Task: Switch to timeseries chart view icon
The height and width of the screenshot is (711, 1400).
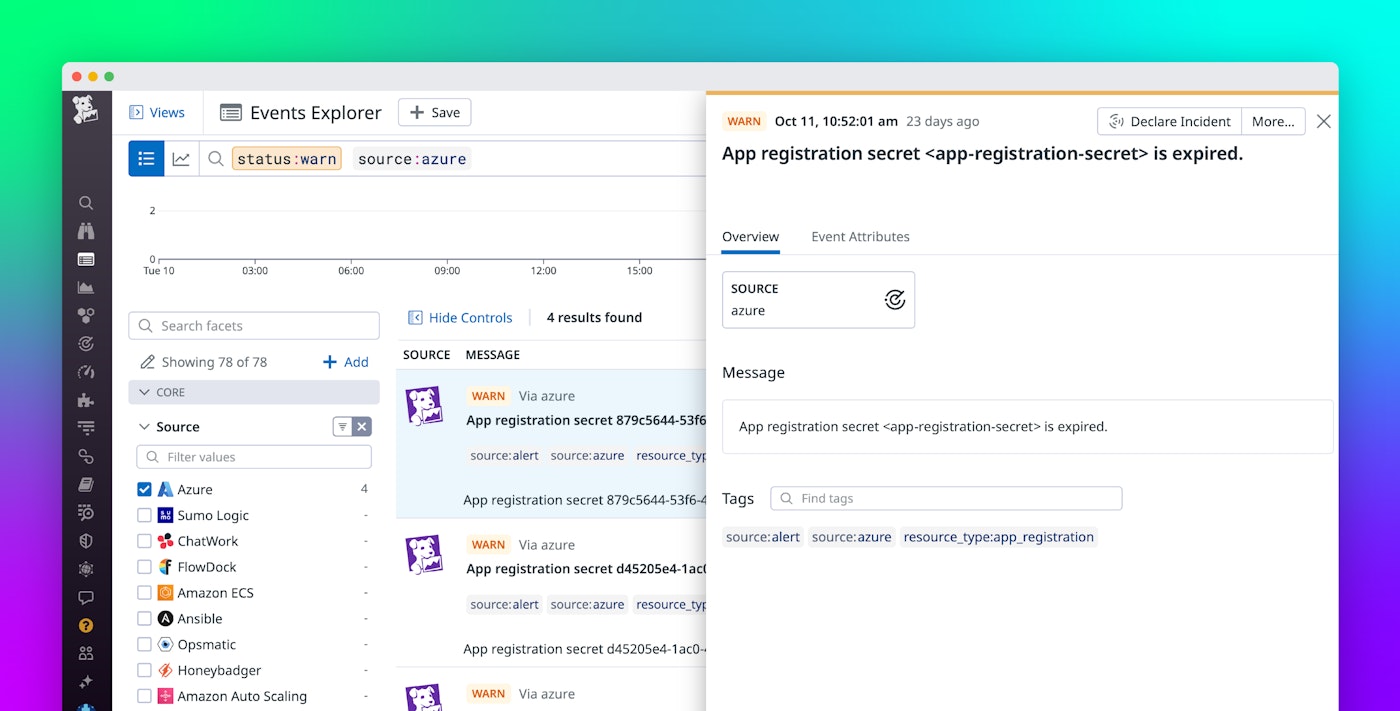Action: (x=181, y=159)
